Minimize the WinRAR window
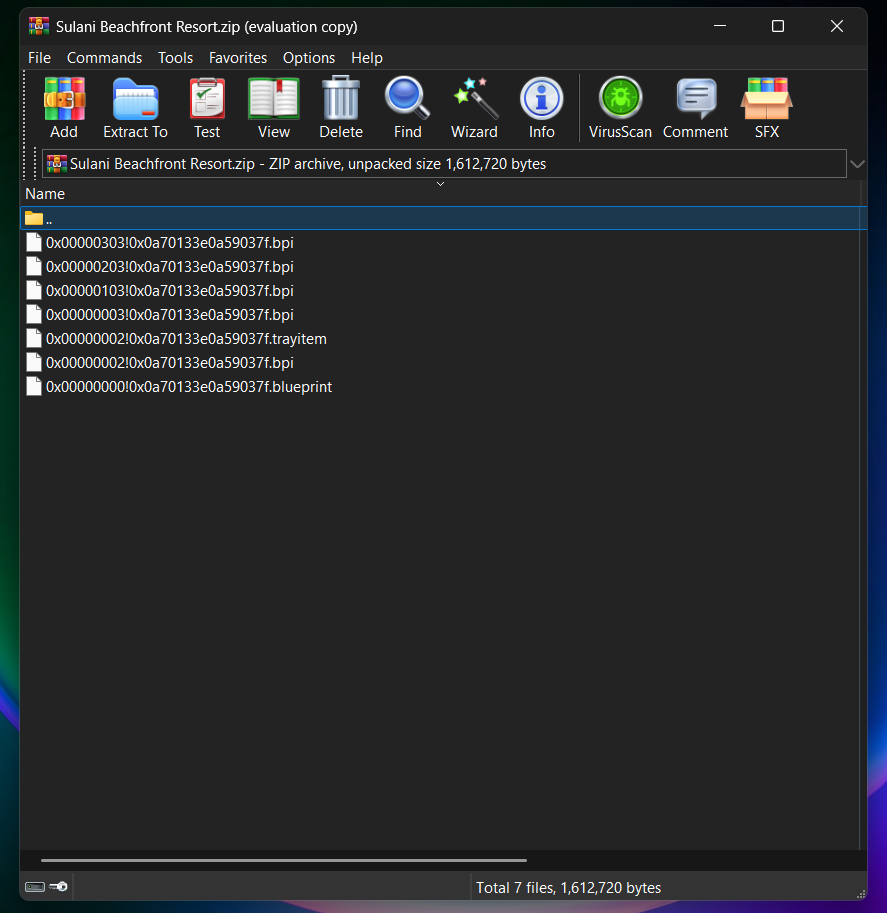Viewport: 887px width, 913px height. coord(720,26)
